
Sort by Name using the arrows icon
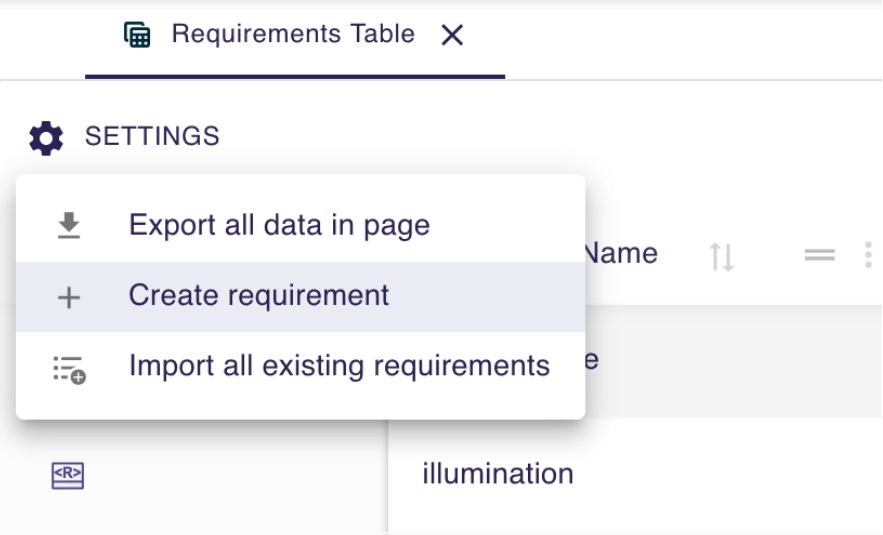[722, 257]
